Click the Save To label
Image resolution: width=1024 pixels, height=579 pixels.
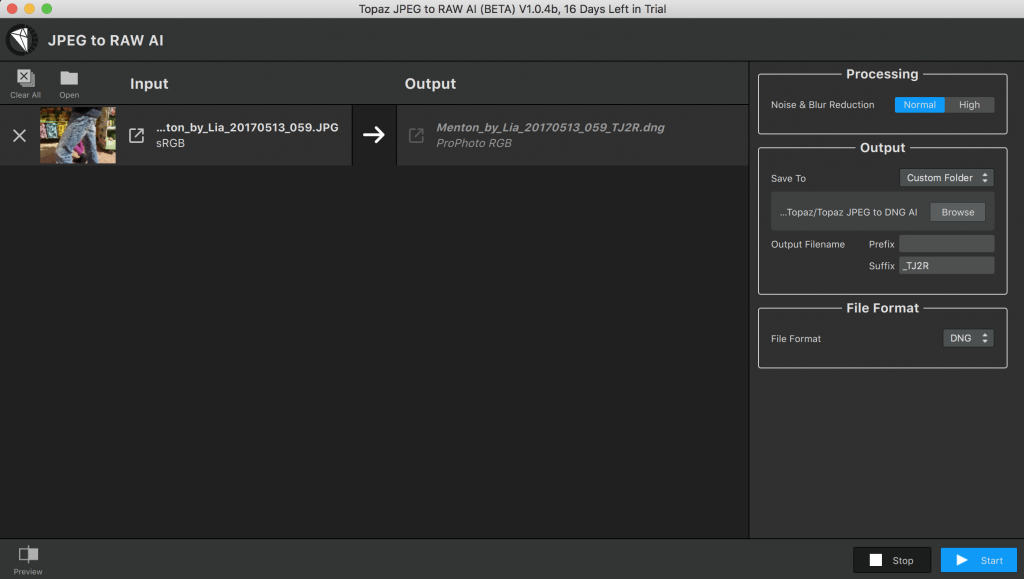(x=788, y=178)
